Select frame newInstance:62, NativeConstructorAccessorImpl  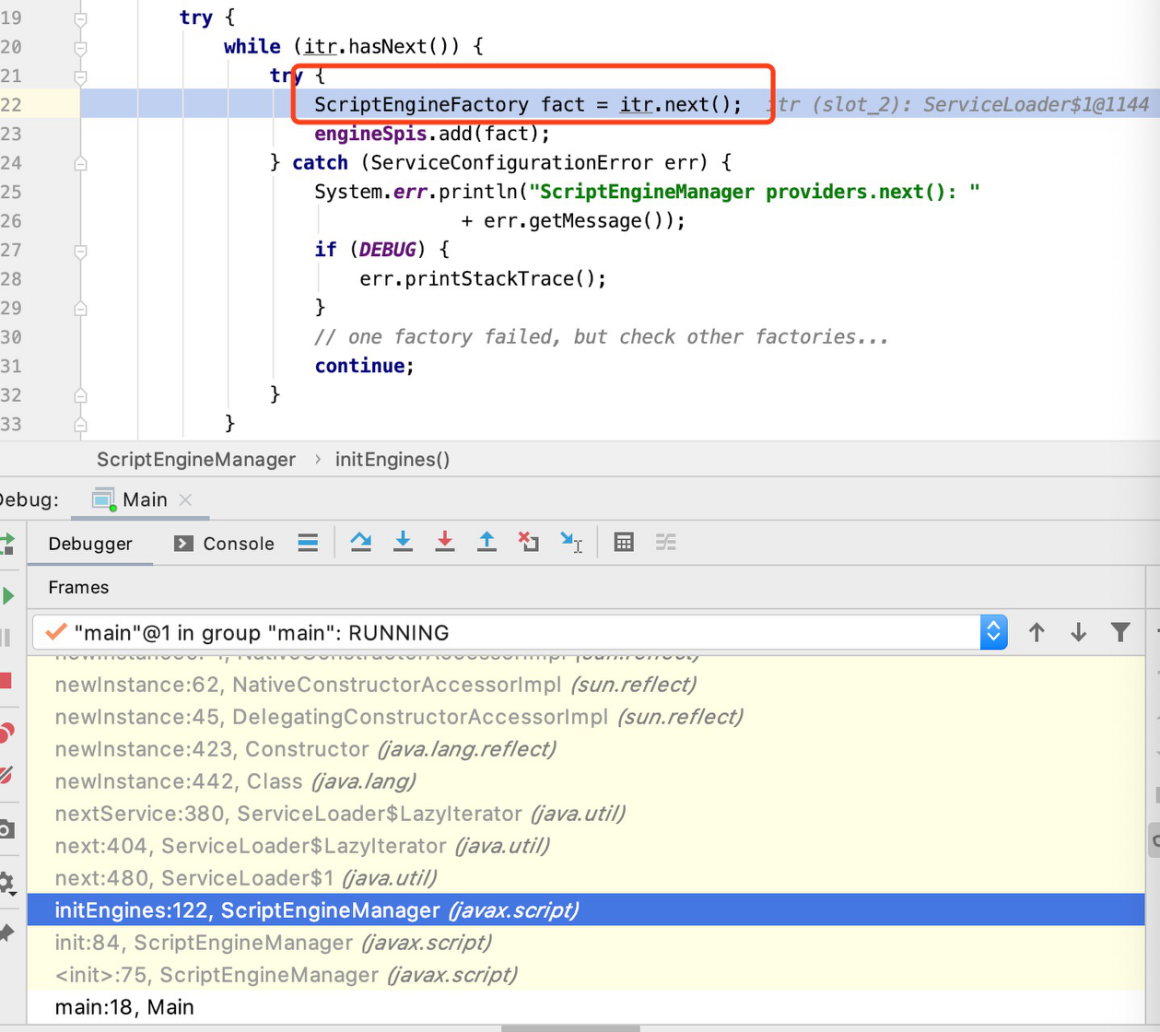(586, 685)
